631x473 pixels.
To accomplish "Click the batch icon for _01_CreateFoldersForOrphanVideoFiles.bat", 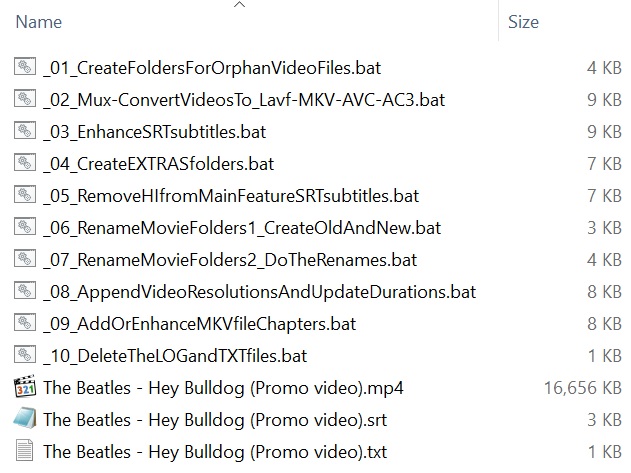I will 25,67.
